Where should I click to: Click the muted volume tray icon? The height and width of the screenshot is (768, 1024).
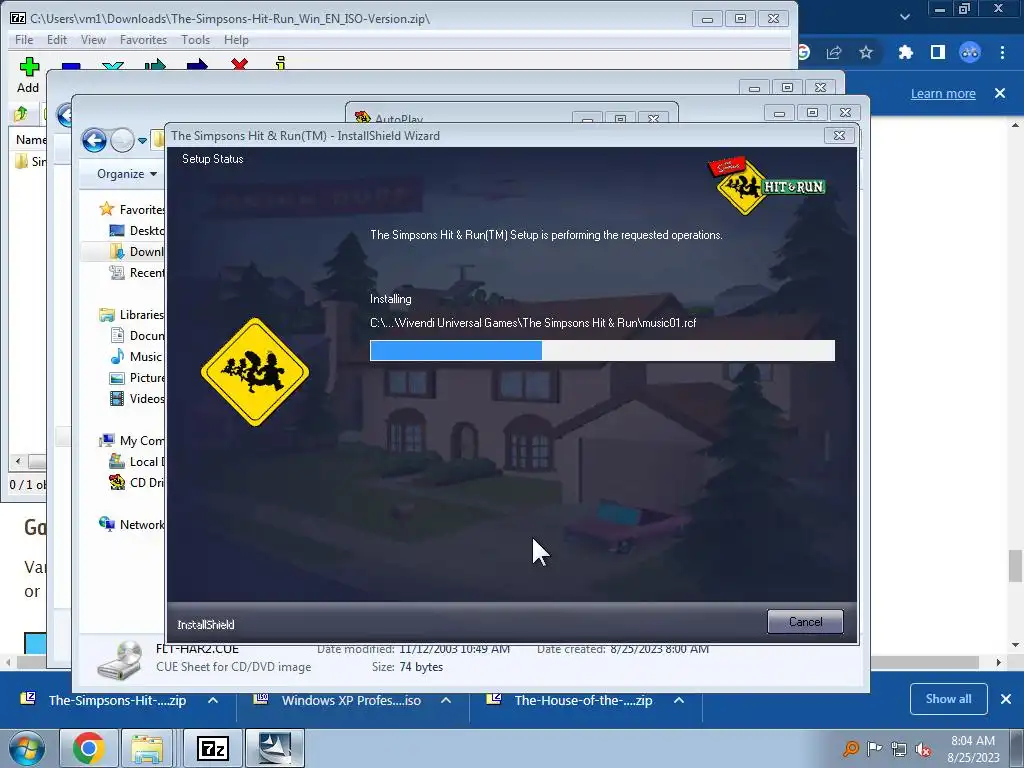coord(923,749)
